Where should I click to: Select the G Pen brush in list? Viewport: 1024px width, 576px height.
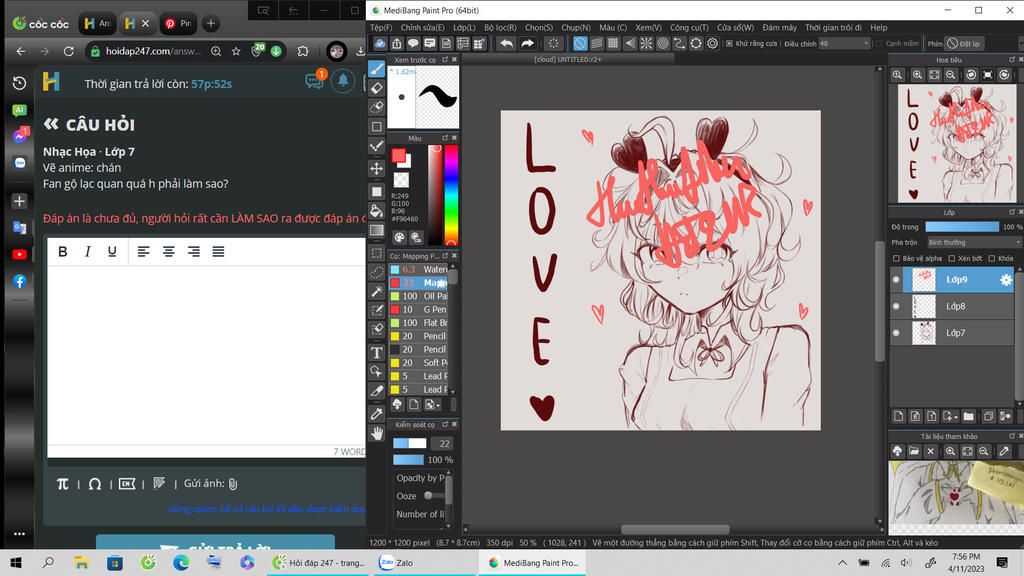tap(419, 310)
